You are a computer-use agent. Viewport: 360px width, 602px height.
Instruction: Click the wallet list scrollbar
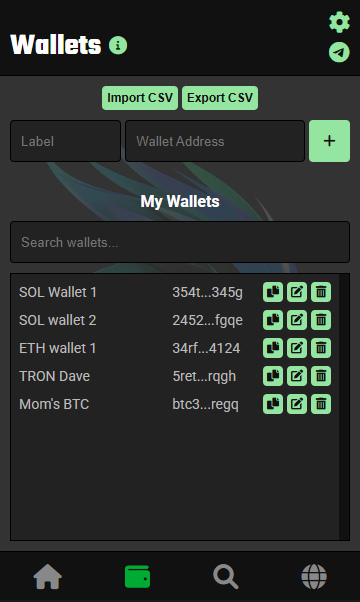[344, 407]
